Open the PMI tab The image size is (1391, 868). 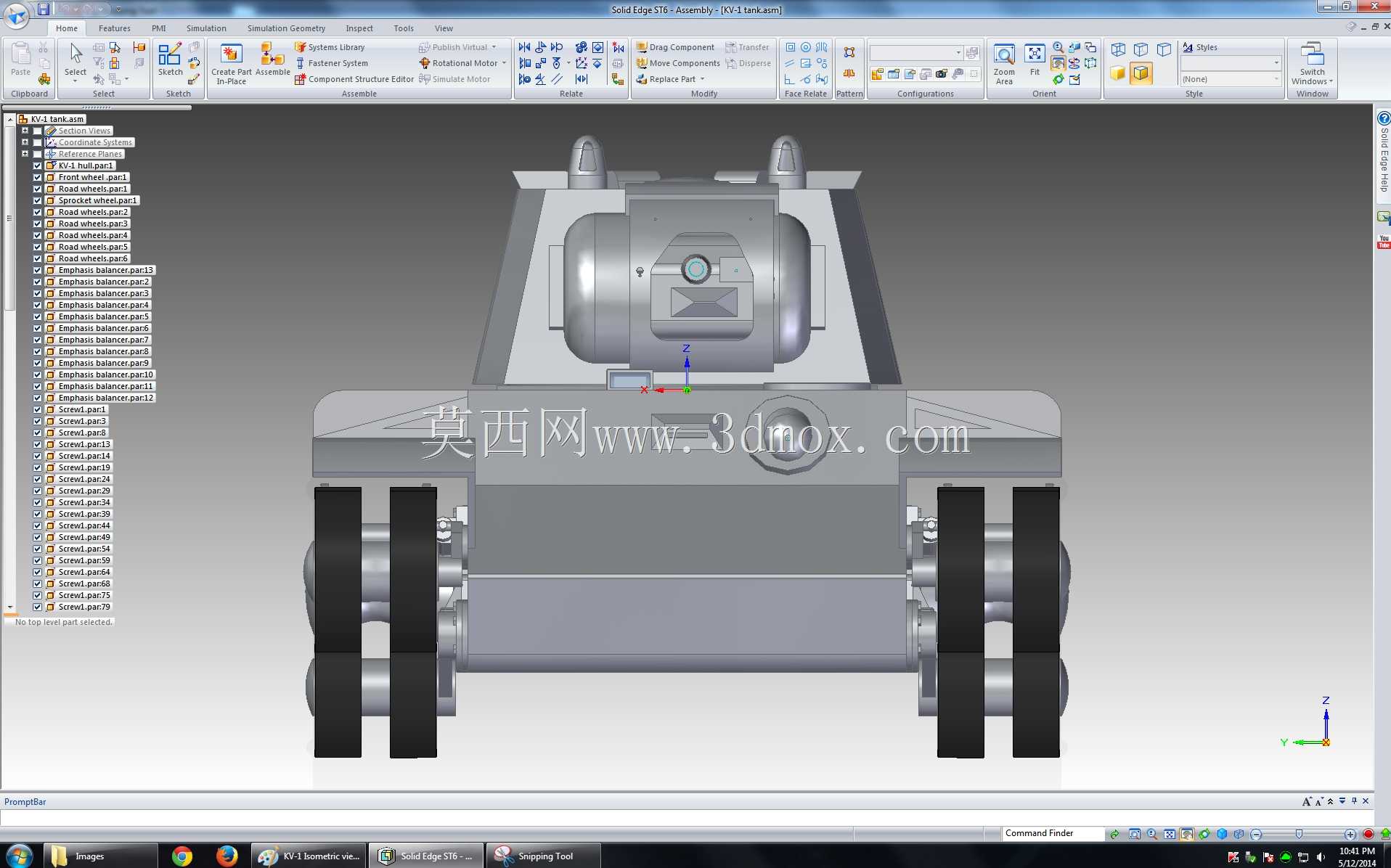[158, 28]
